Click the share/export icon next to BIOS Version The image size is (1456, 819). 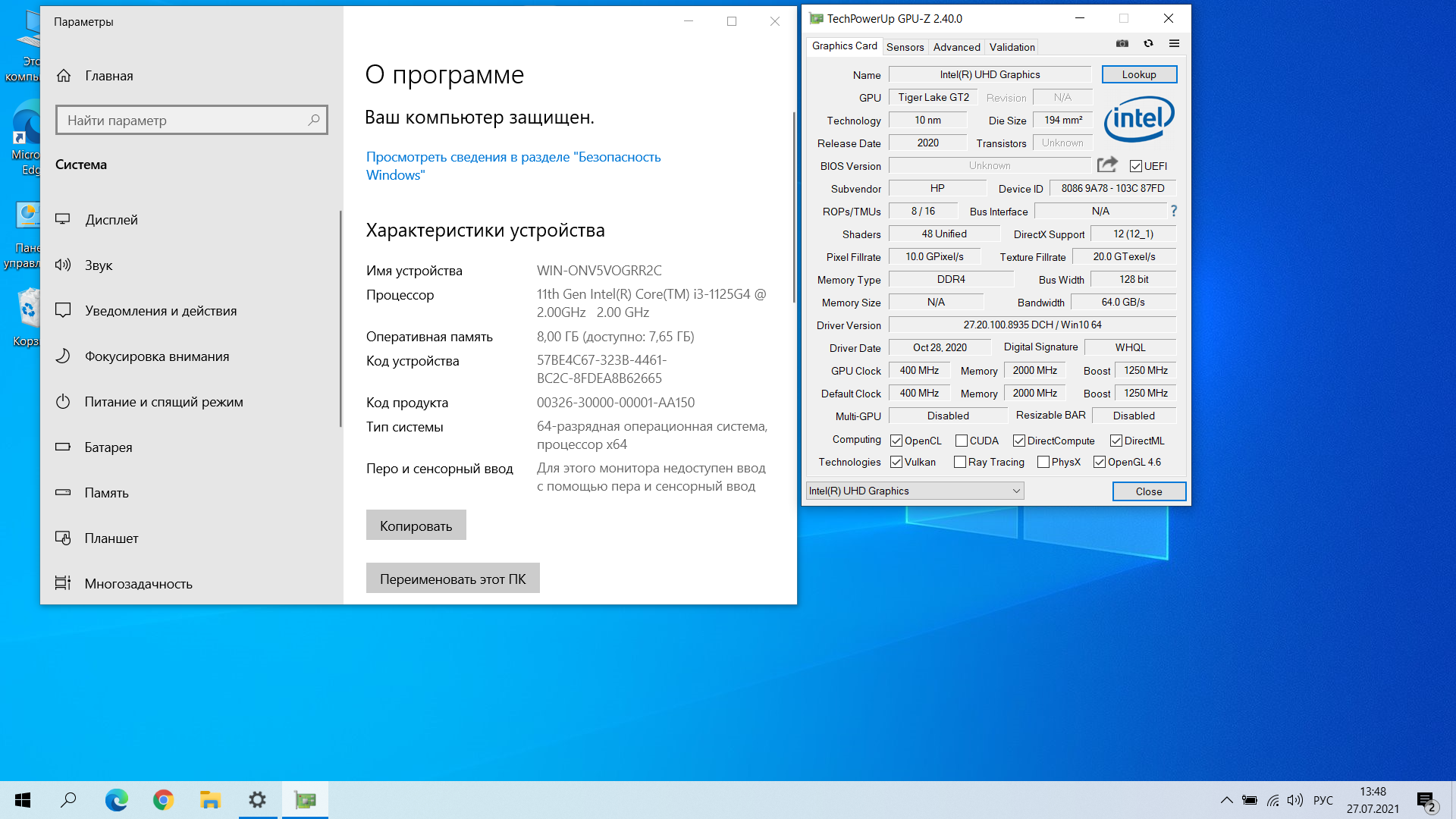pyautogui.click(x=1107, y=165)
